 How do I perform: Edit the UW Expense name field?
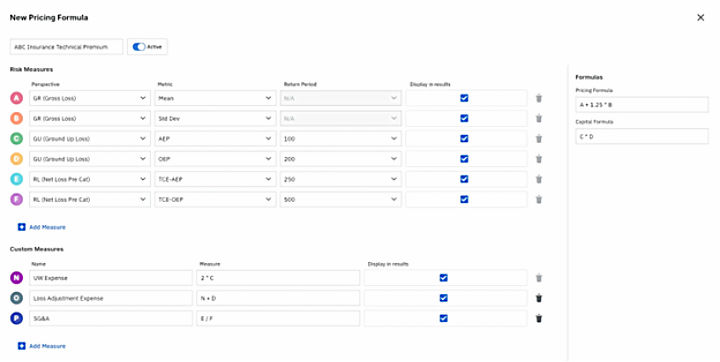coord(111,277)
